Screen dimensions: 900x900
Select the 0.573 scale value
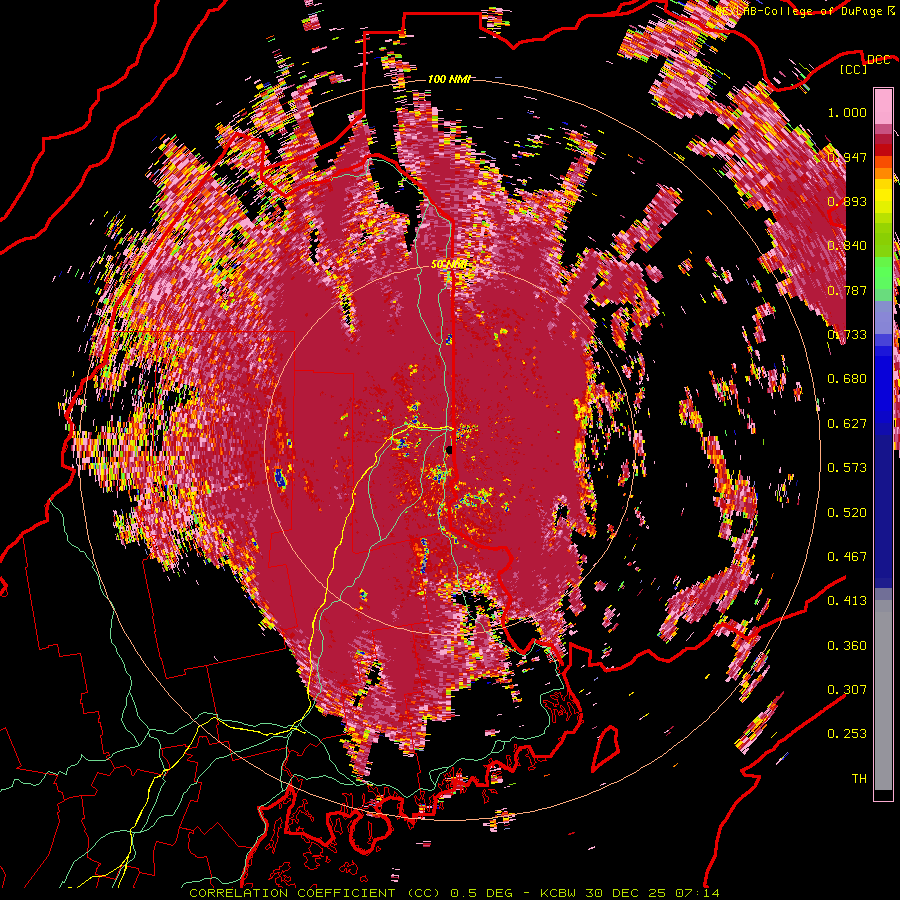847,468
